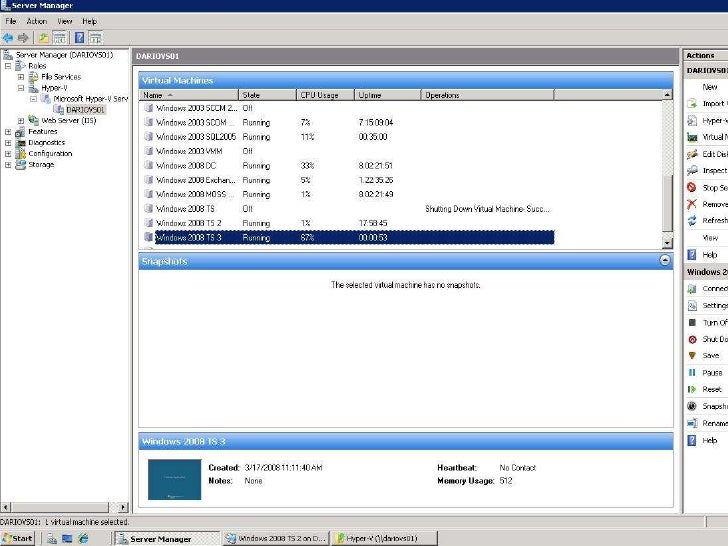Collapse the Hyper-V tree node

pos(21,88)
